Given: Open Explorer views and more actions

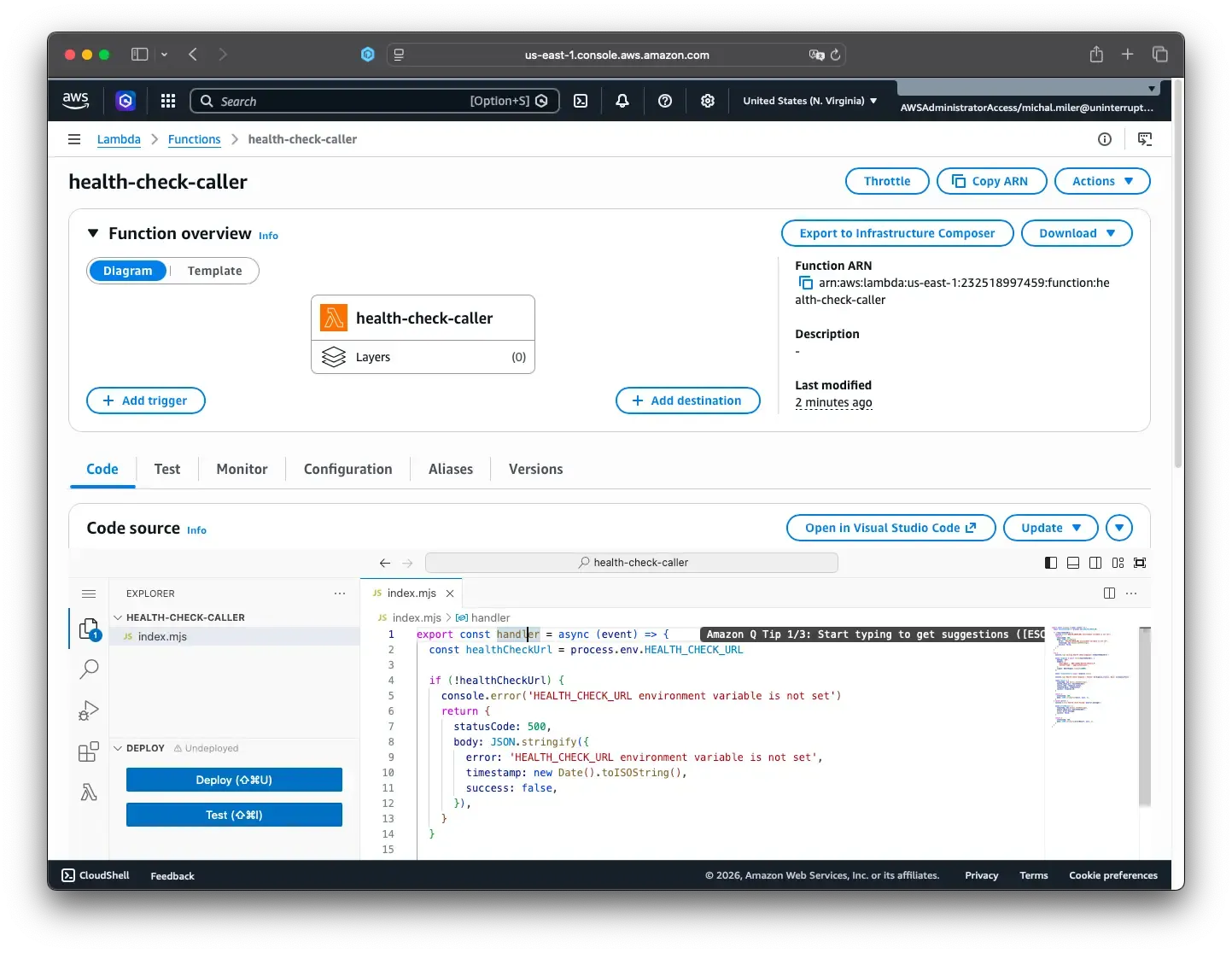Looking at the screenshot, I should click(x=340, y=593).
